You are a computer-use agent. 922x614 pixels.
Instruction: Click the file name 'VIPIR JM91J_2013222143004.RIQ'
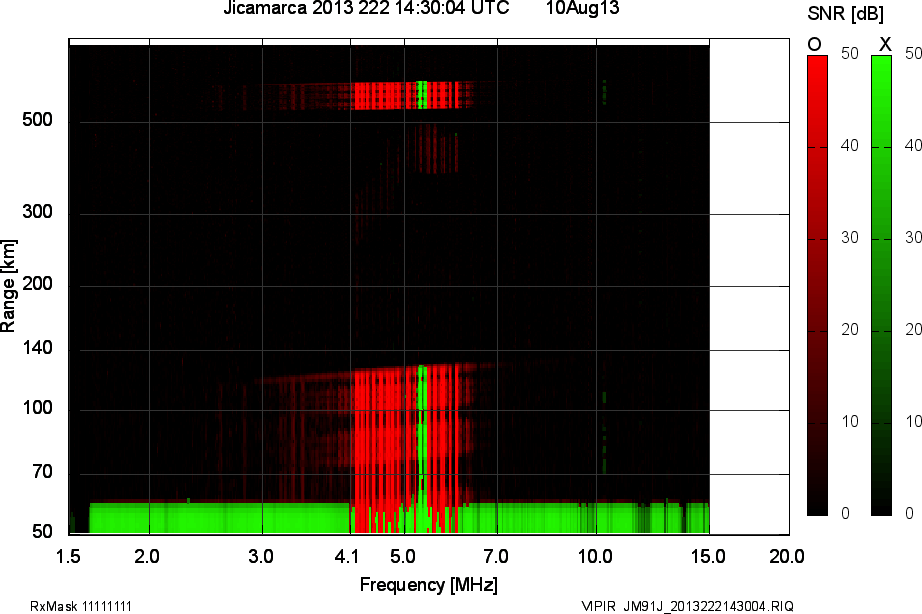click(687, 606)
